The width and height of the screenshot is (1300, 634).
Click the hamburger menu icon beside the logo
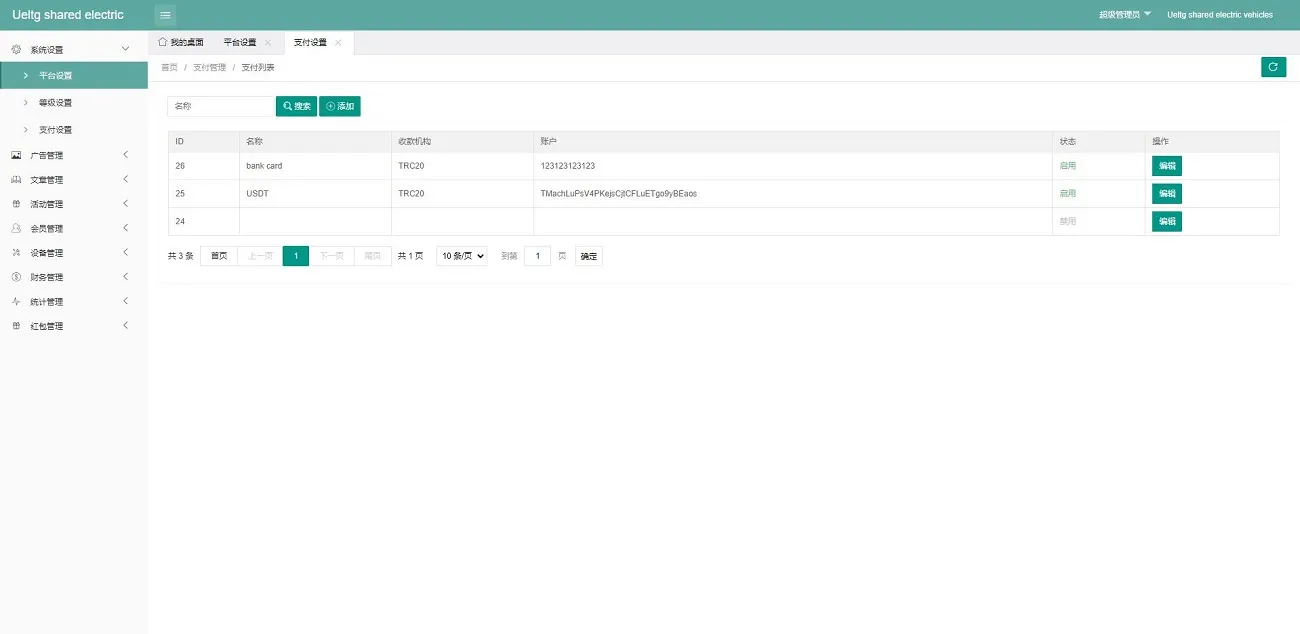[x=164, y=15]
